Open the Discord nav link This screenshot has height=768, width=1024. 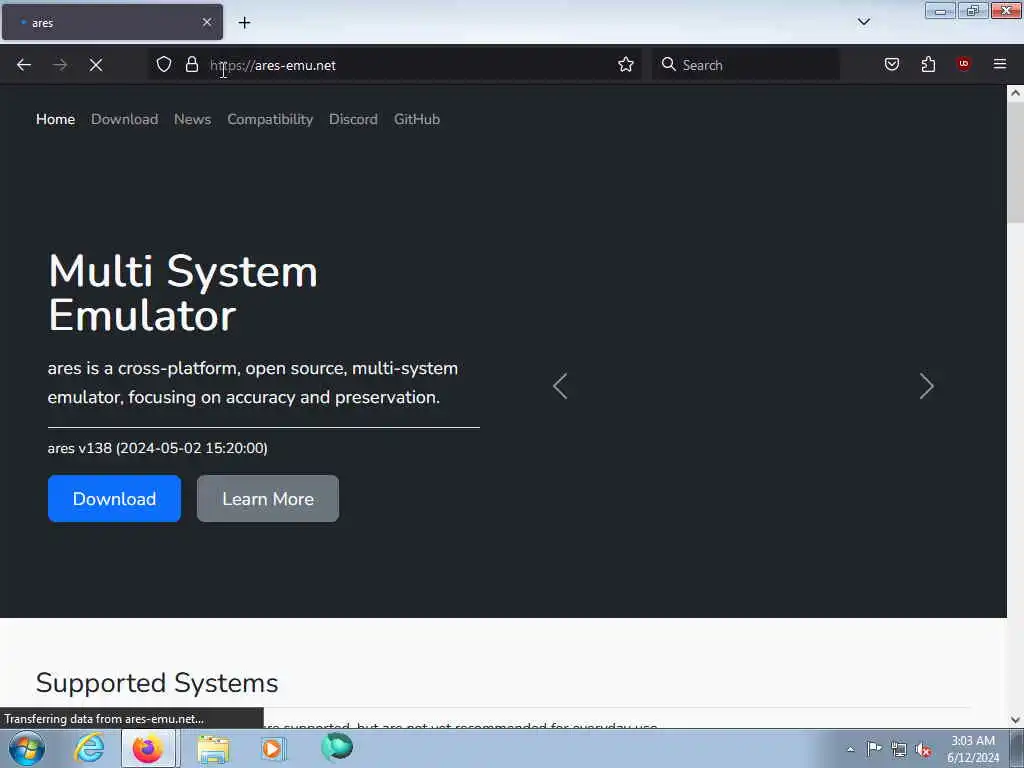pos(353,120)
